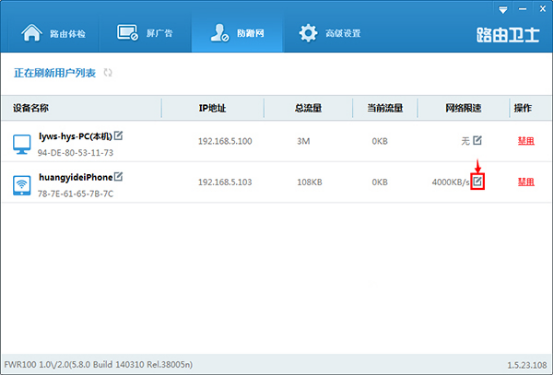Switch to the 屏广告 tab

tap(145, 33)
